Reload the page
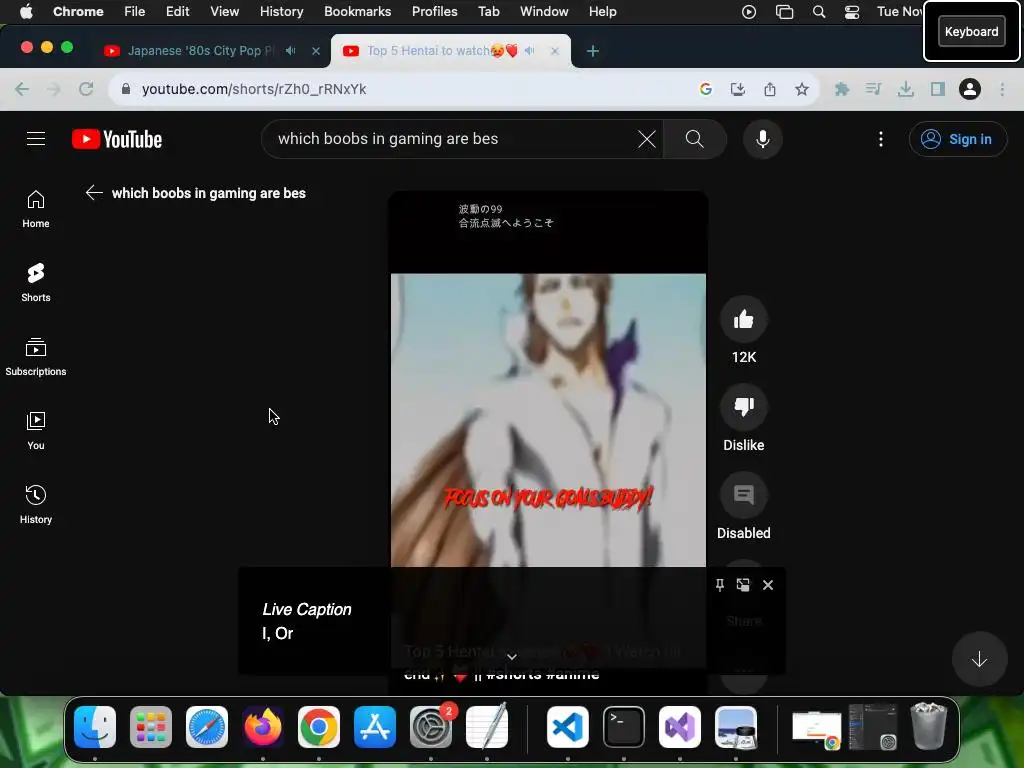The width and height of the screenshot is (1024, 768). point(86,89)
